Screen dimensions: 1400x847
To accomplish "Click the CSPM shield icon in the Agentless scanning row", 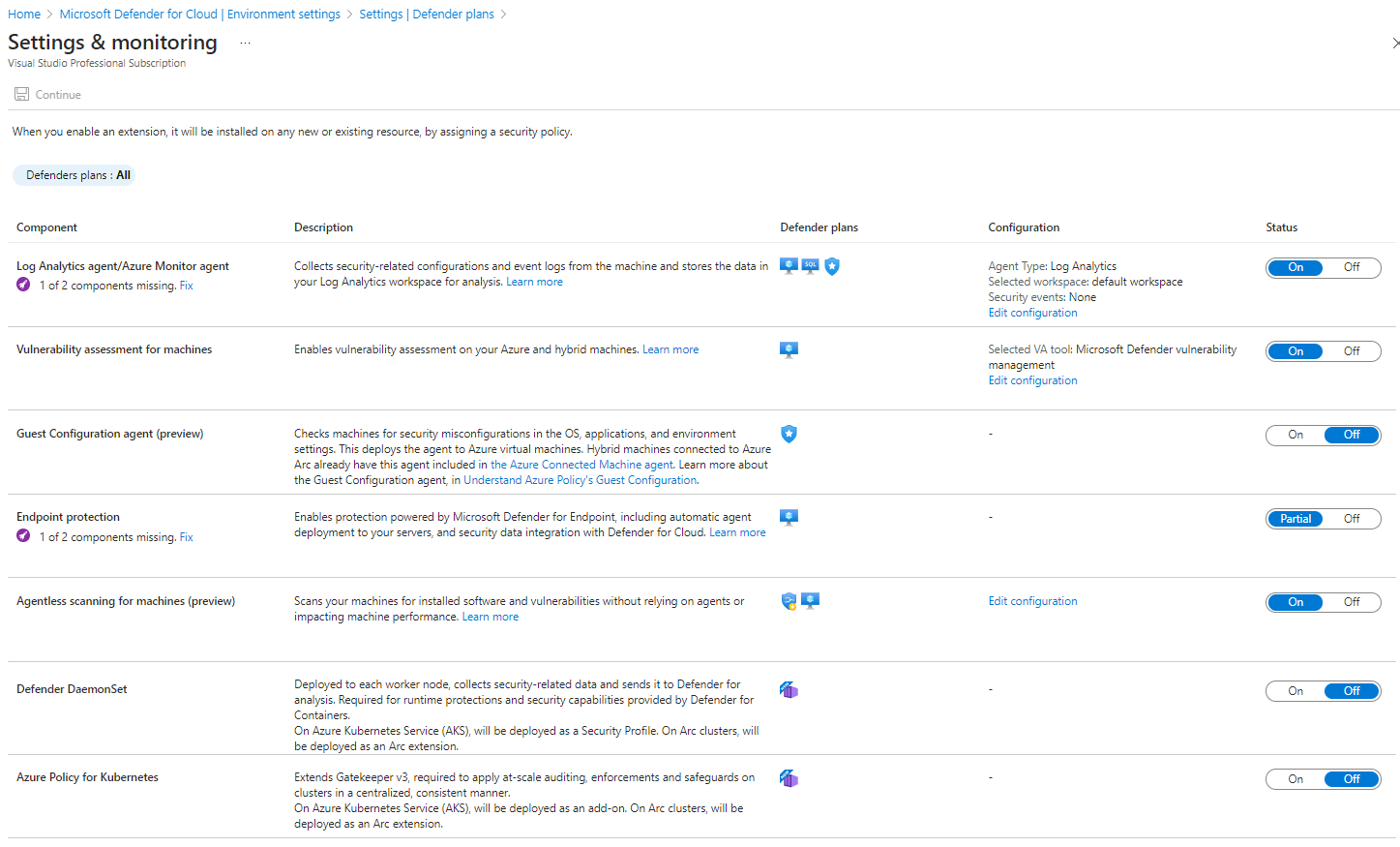I will point(789,601).
